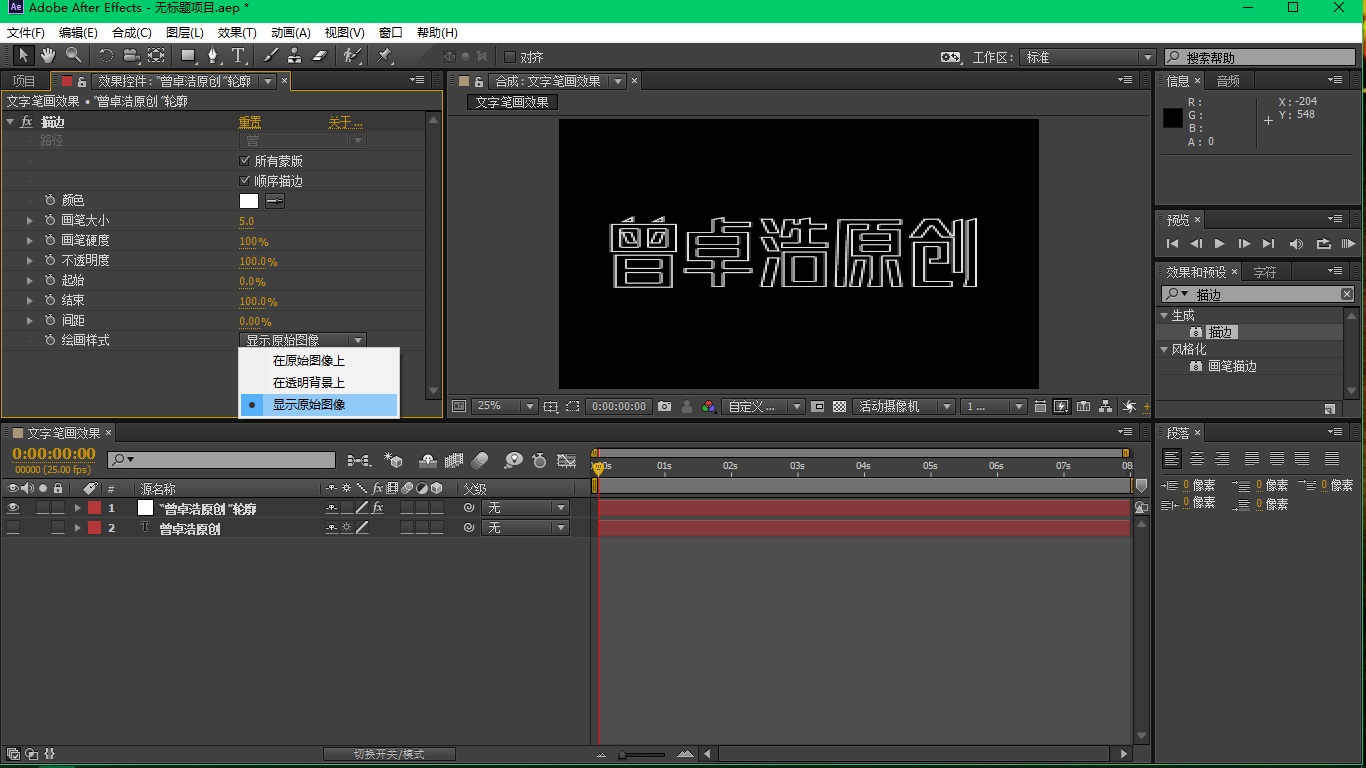Open the 绘画样式 dropdown

point(303,339)
